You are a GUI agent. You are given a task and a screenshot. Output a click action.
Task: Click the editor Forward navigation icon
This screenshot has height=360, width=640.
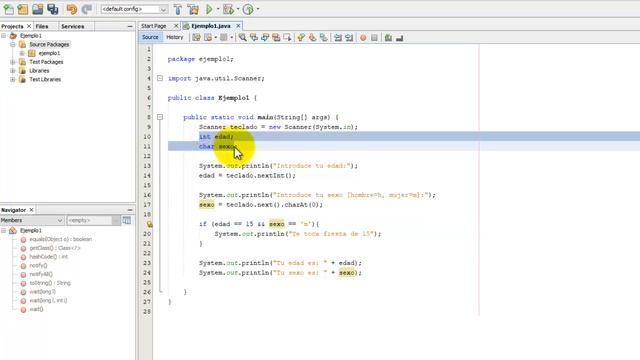223,38
